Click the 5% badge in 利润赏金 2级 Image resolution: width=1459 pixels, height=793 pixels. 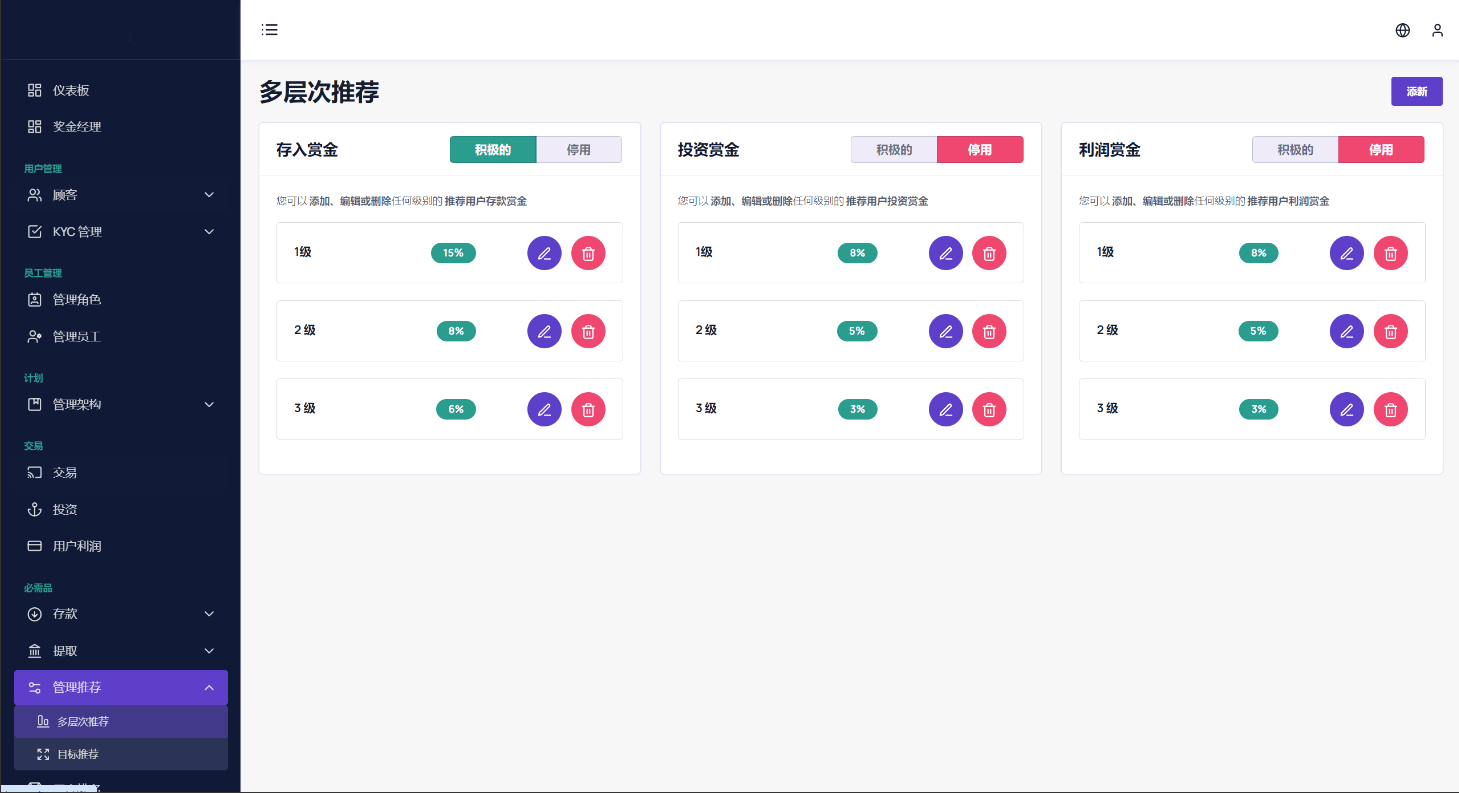(1258, 331)
